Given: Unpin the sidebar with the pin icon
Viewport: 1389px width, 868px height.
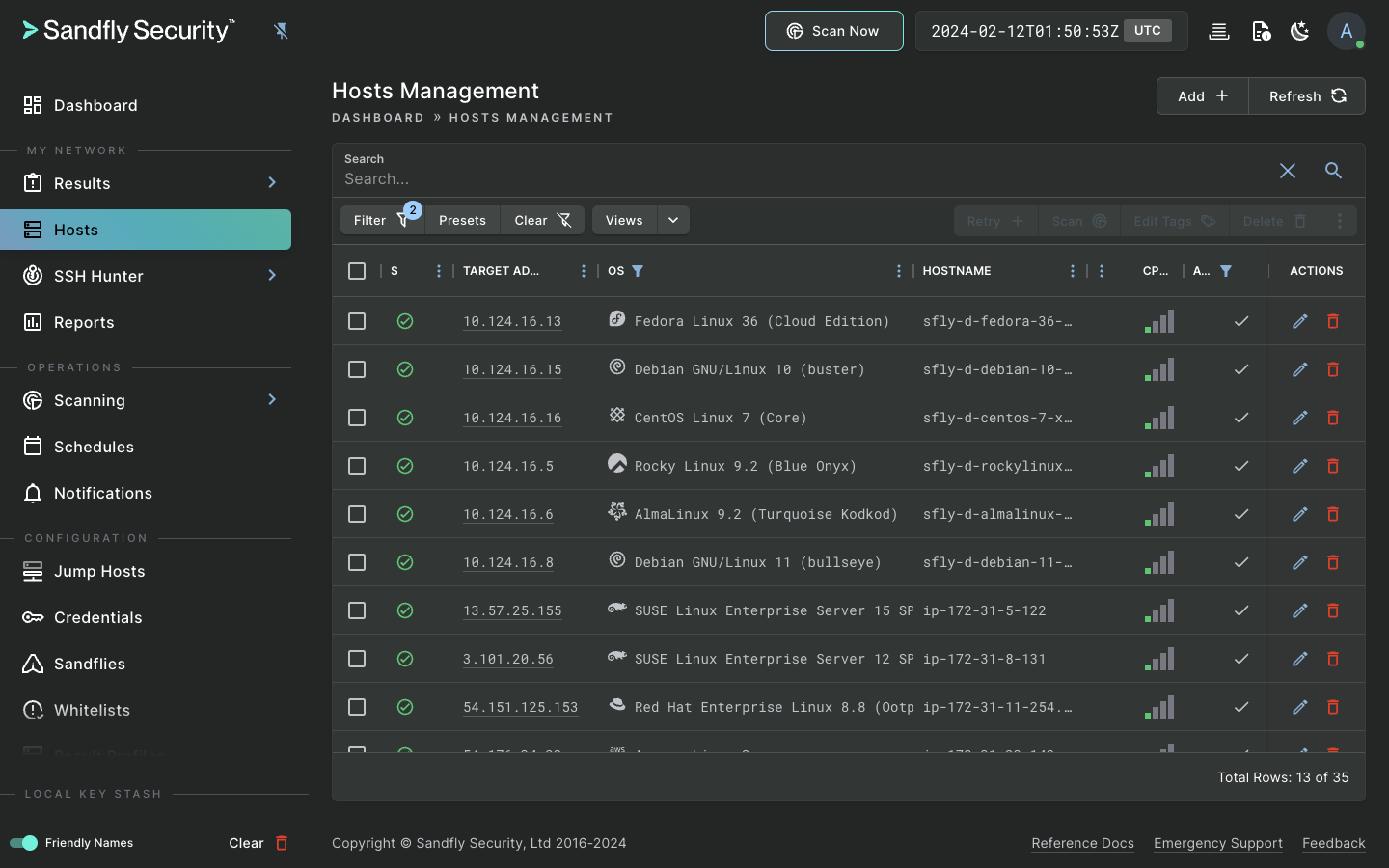Looking at the screenshot, I should click(x=281, y=31).
